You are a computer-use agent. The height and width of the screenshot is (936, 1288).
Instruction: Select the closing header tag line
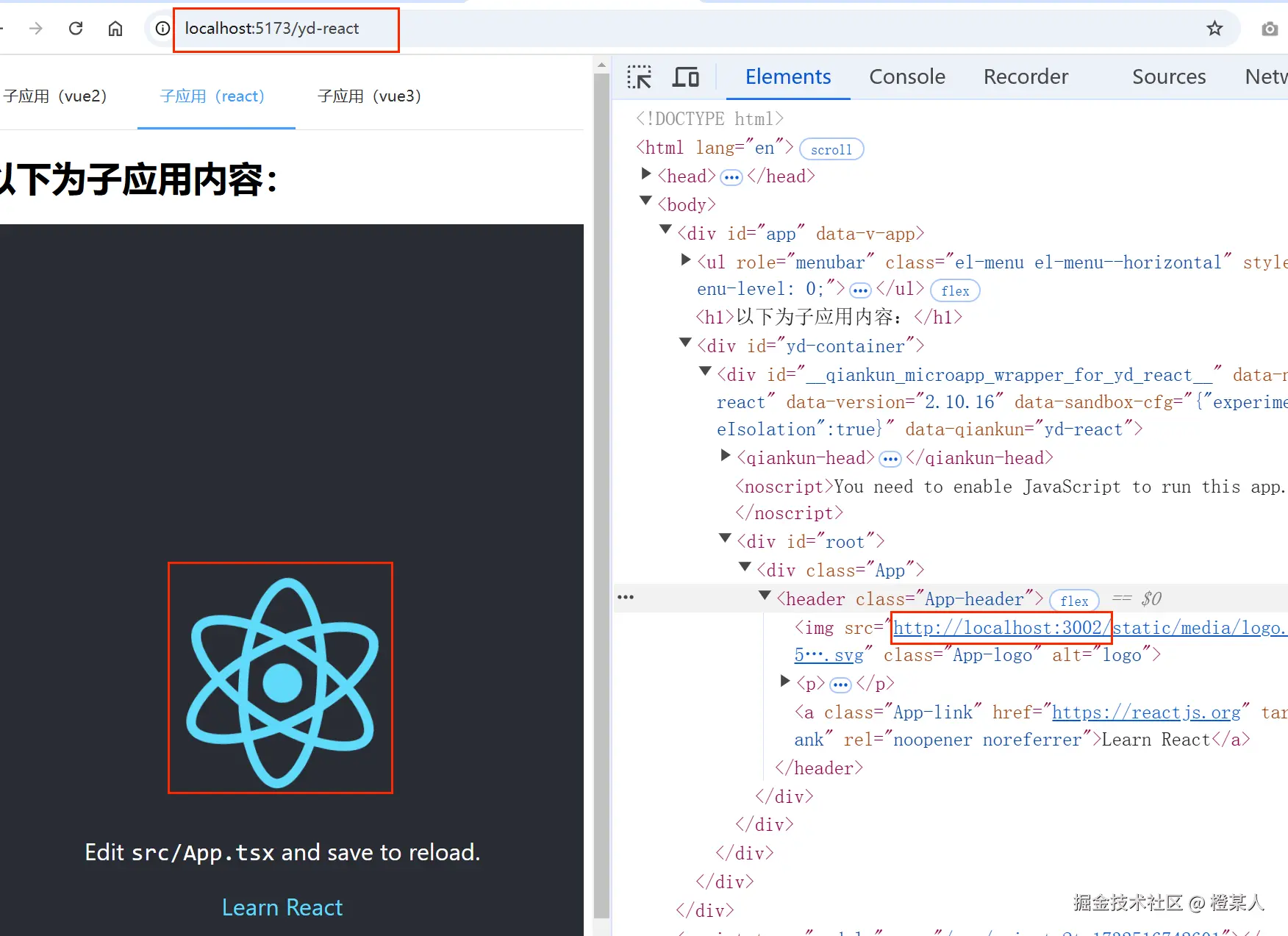[819, 768]
